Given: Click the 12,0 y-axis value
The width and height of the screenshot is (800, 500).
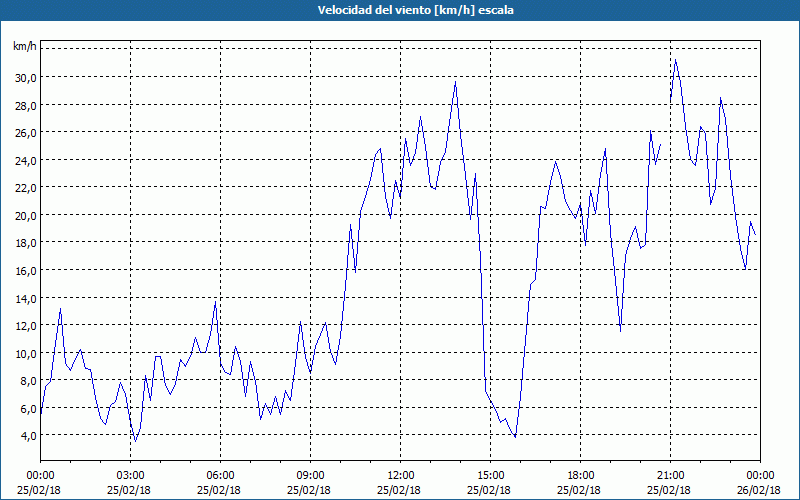Looking at the screenshot, I should [26, 326].
